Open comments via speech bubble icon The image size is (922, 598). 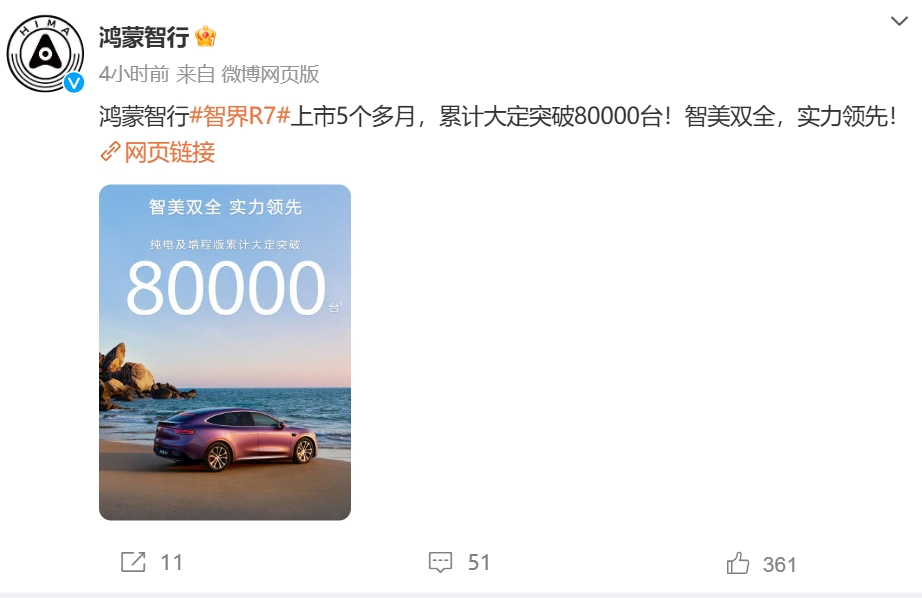(x=440, y=562)
